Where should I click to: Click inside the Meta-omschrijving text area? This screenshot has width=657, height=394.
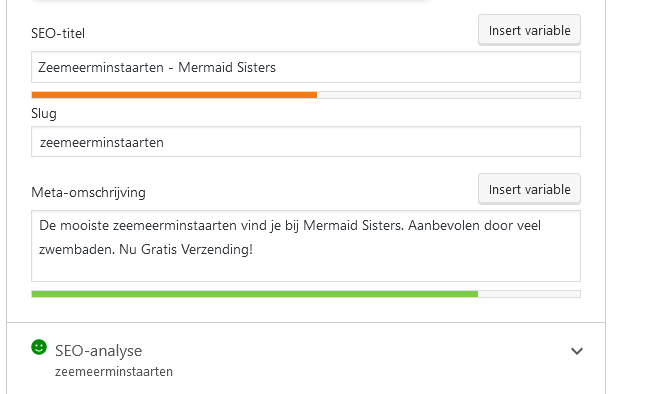click(x=306, y=246)
